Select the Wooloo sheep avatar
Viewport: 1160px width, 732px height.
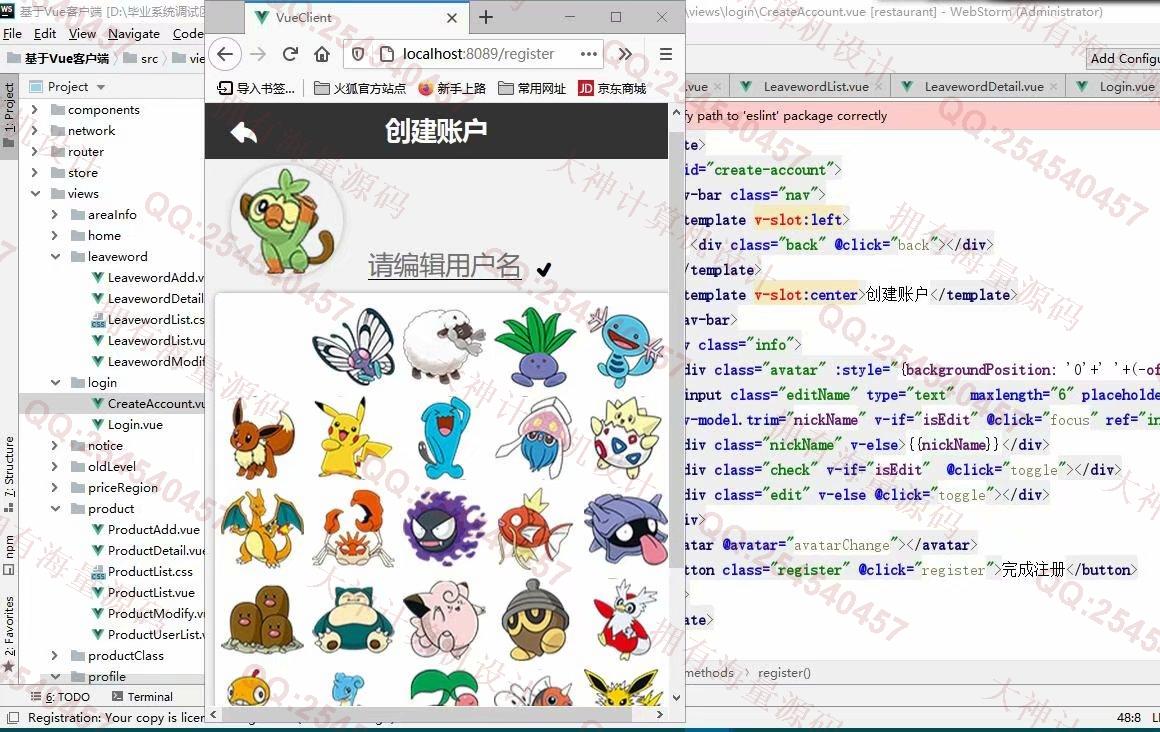click(444, 346)
